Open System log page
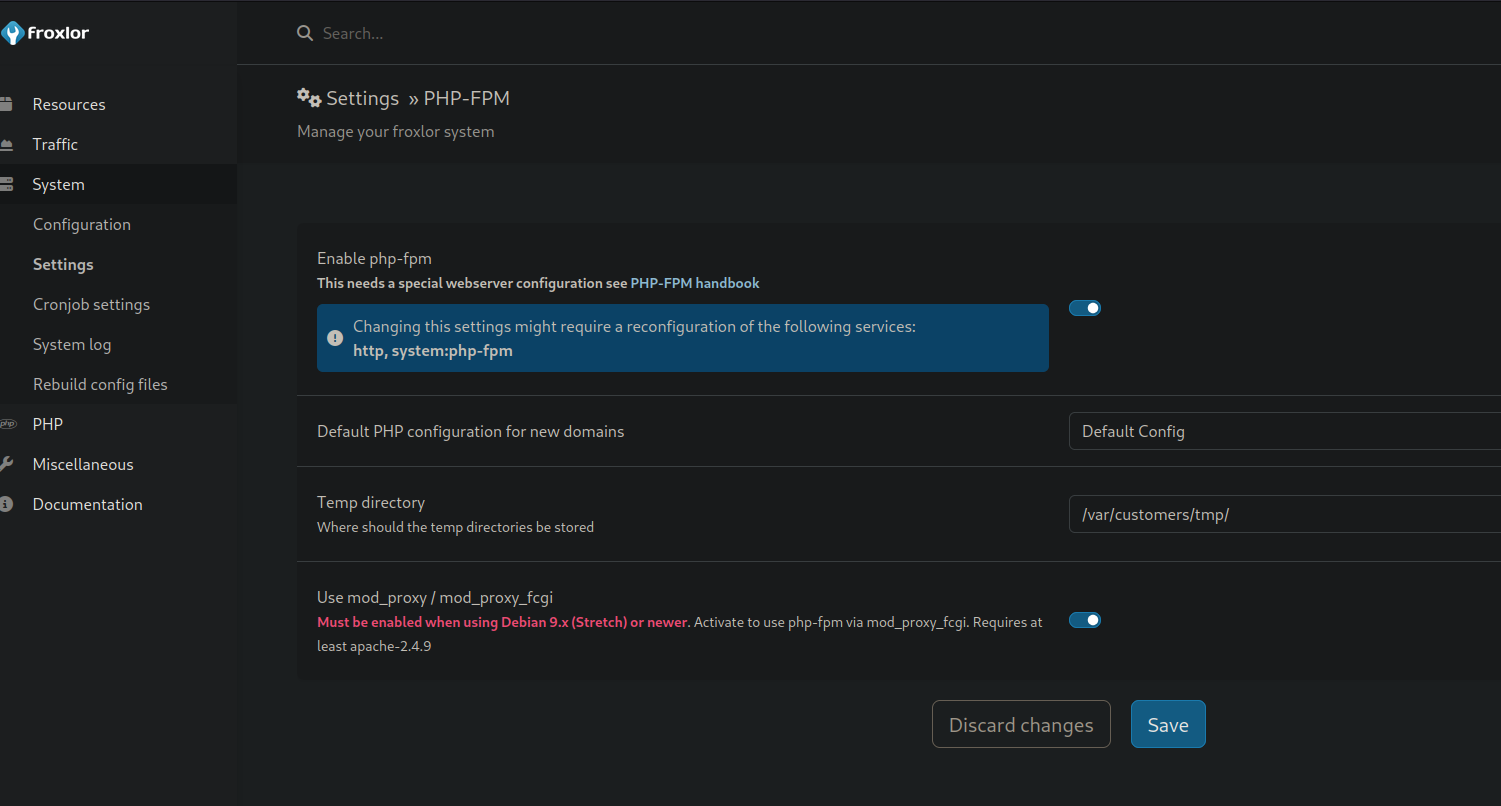1501x806 pixels. pos(72,344)
